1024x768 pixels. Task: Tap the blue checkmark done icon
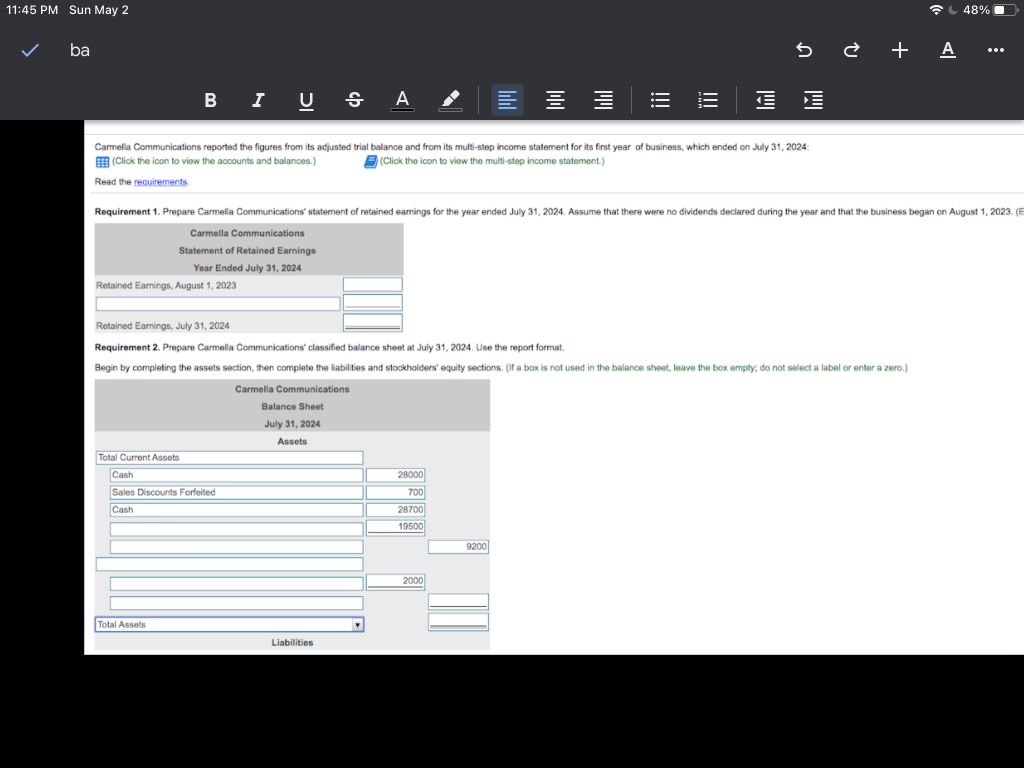[30, 50]
